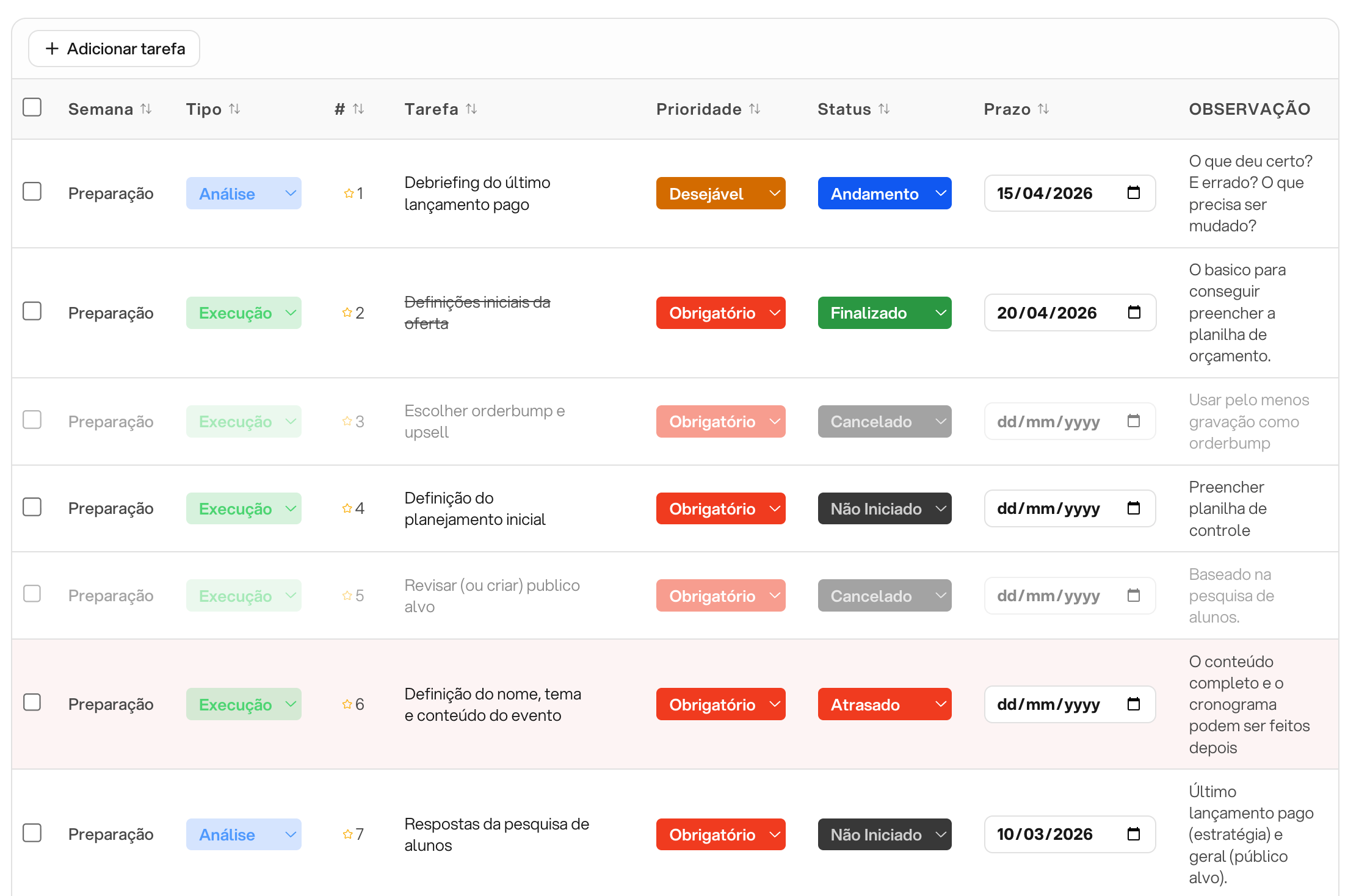Click the Adicionar tarefa button
Screen dimensions: 1359x896
pos(114,49)
